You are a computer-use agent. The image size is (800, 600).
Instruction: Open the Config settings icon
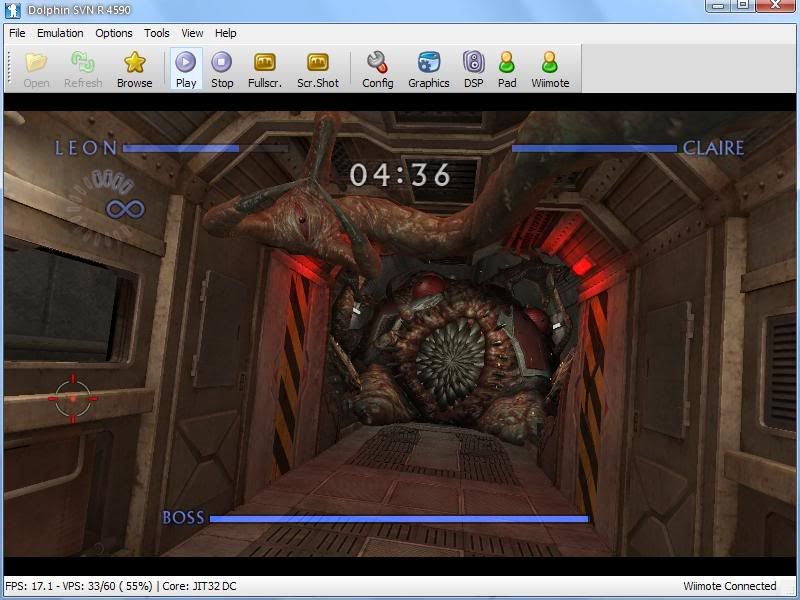pos(378,69)
